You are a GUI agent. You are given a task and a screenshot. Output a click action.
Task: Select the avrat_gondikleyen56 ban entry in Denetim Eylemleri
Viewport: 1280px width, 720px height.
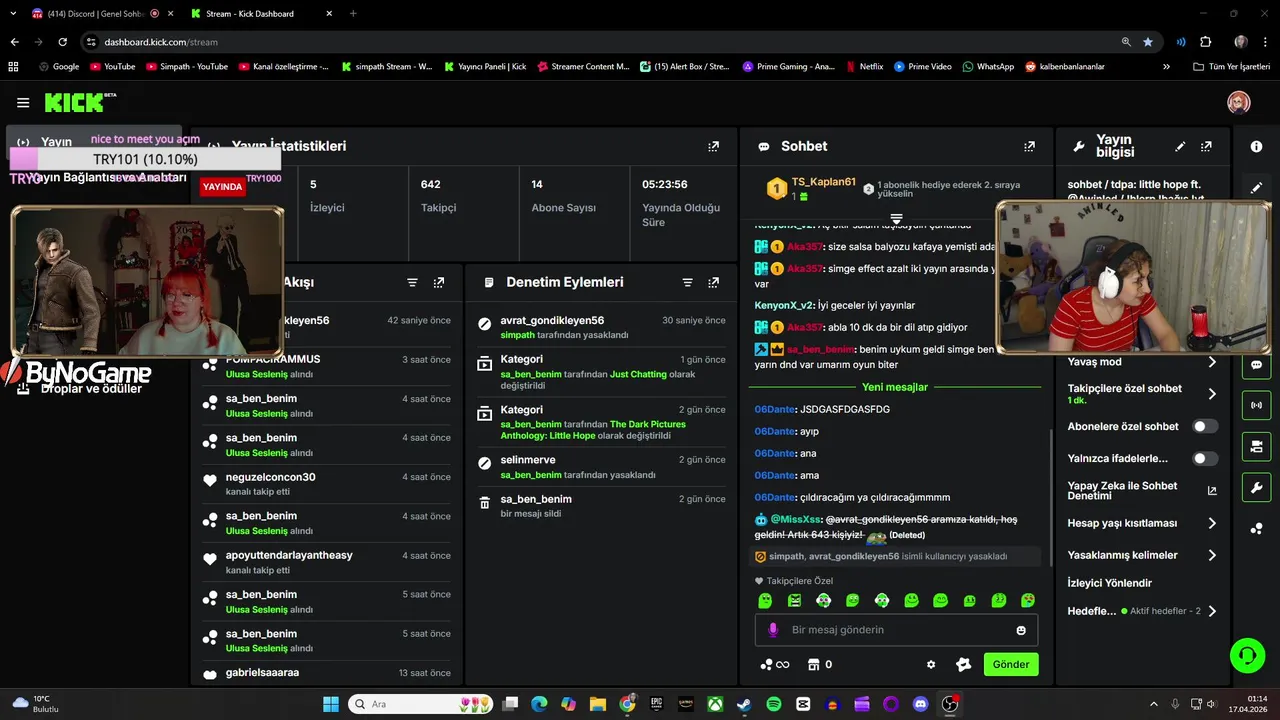[601, 327]
